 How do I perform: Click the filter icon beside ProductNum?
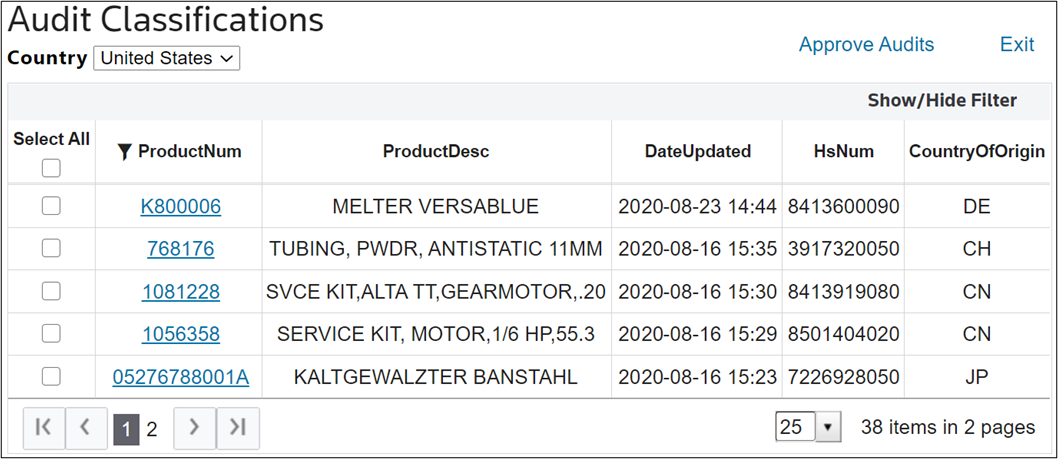(123, 152)
